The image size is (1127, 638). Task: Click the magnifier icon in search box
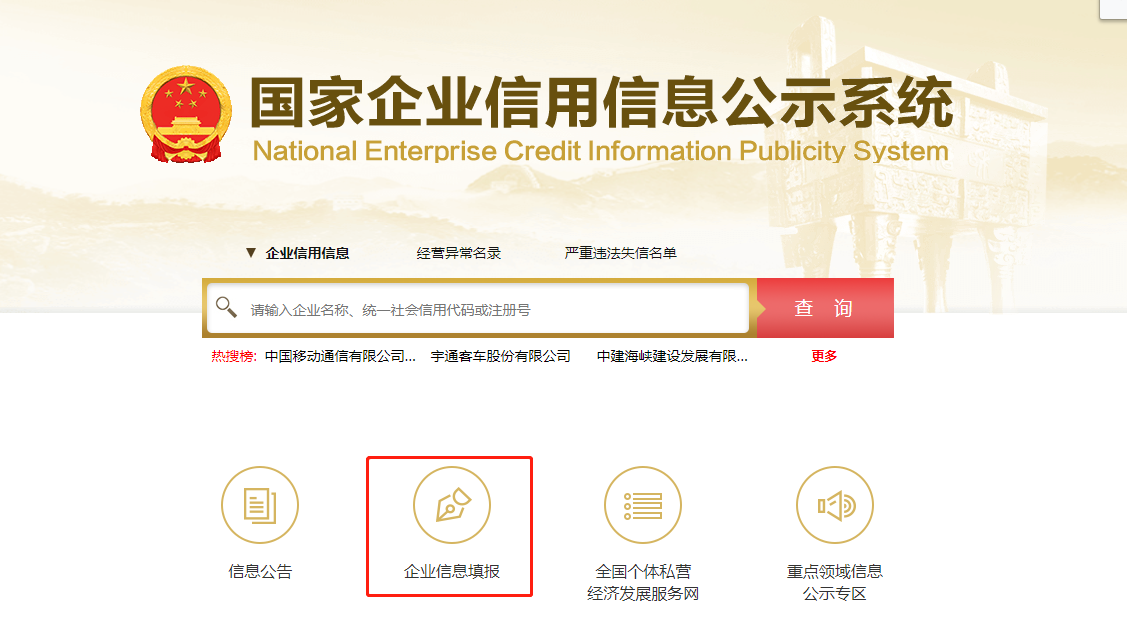pos(226,307)
